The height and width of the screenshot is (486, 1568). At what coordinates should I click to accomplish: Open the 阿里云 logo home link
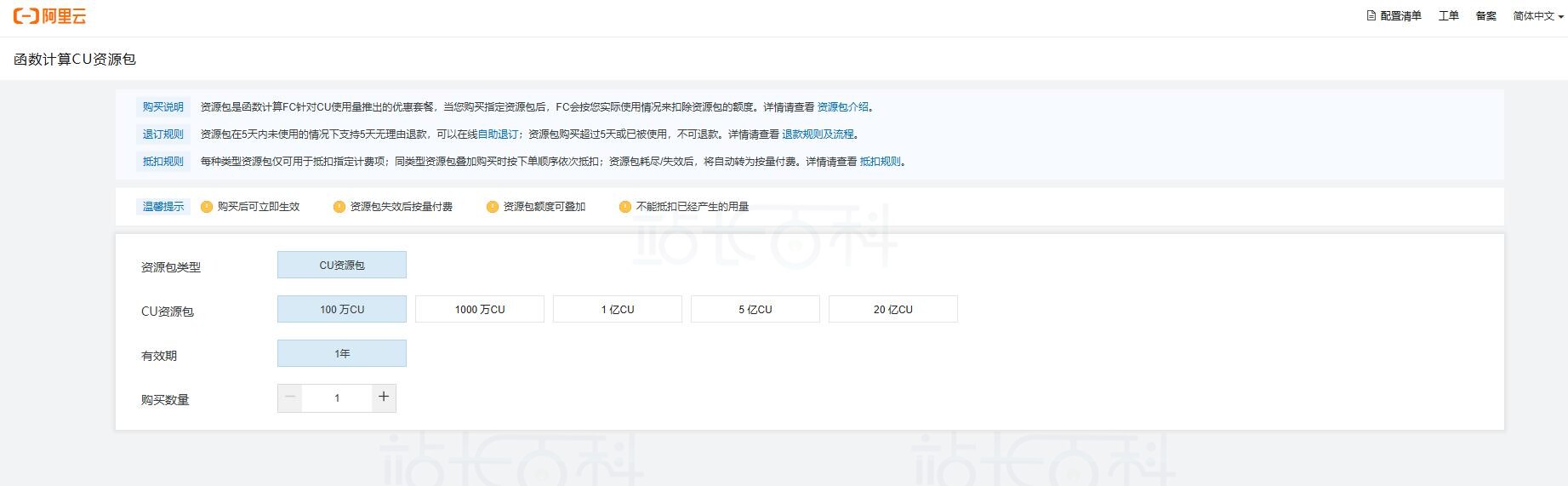[x=50, y=16]
